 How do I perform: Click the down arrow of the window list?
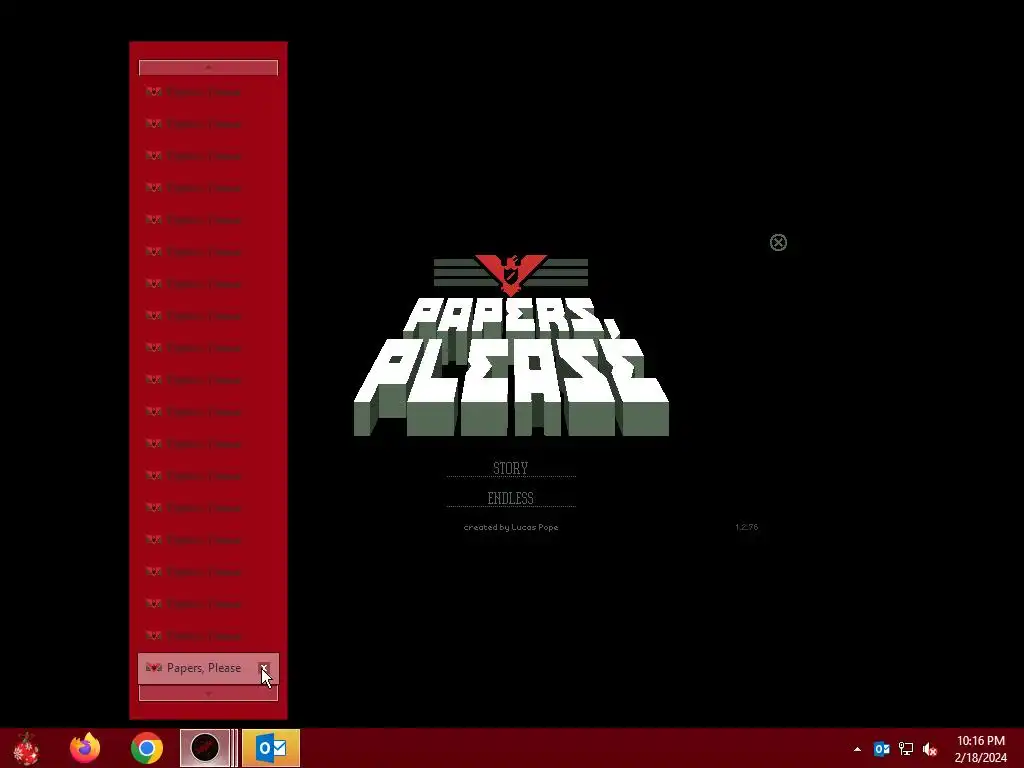(x=208, y=693)
